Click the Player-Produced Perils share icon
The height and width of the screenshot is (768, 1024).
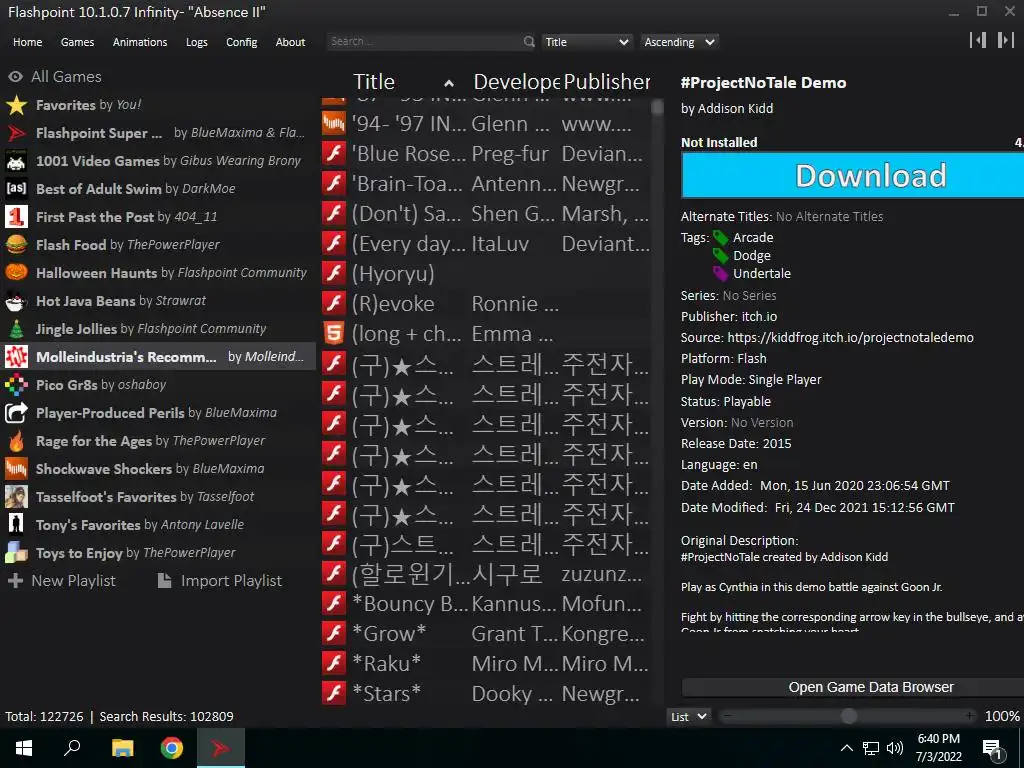click(16, 413)
